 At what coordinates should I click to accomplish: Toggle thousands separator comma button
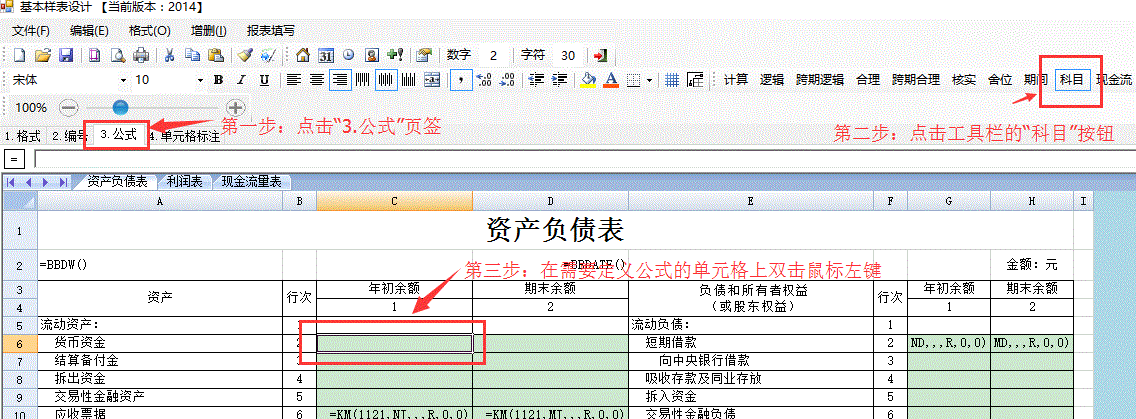coord(460,80)
